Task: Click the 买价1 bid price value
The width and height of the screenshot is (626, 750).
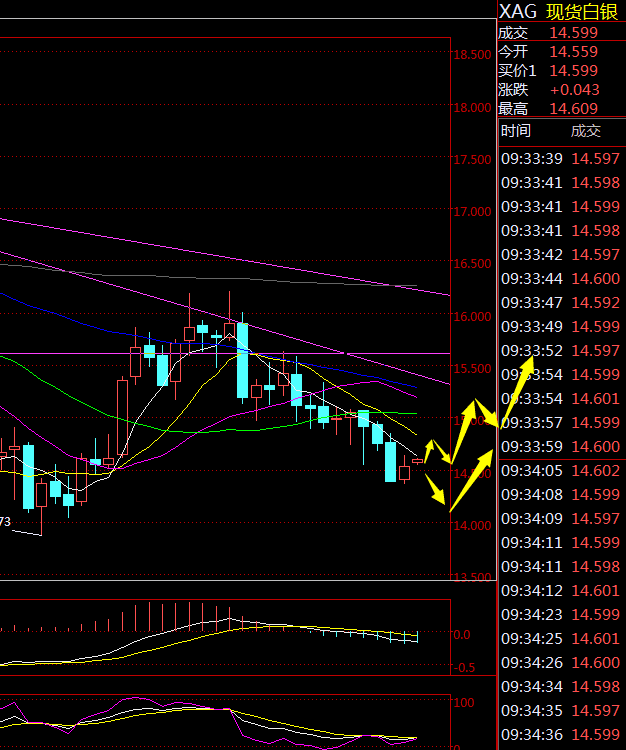Action: tap(573, 71)
